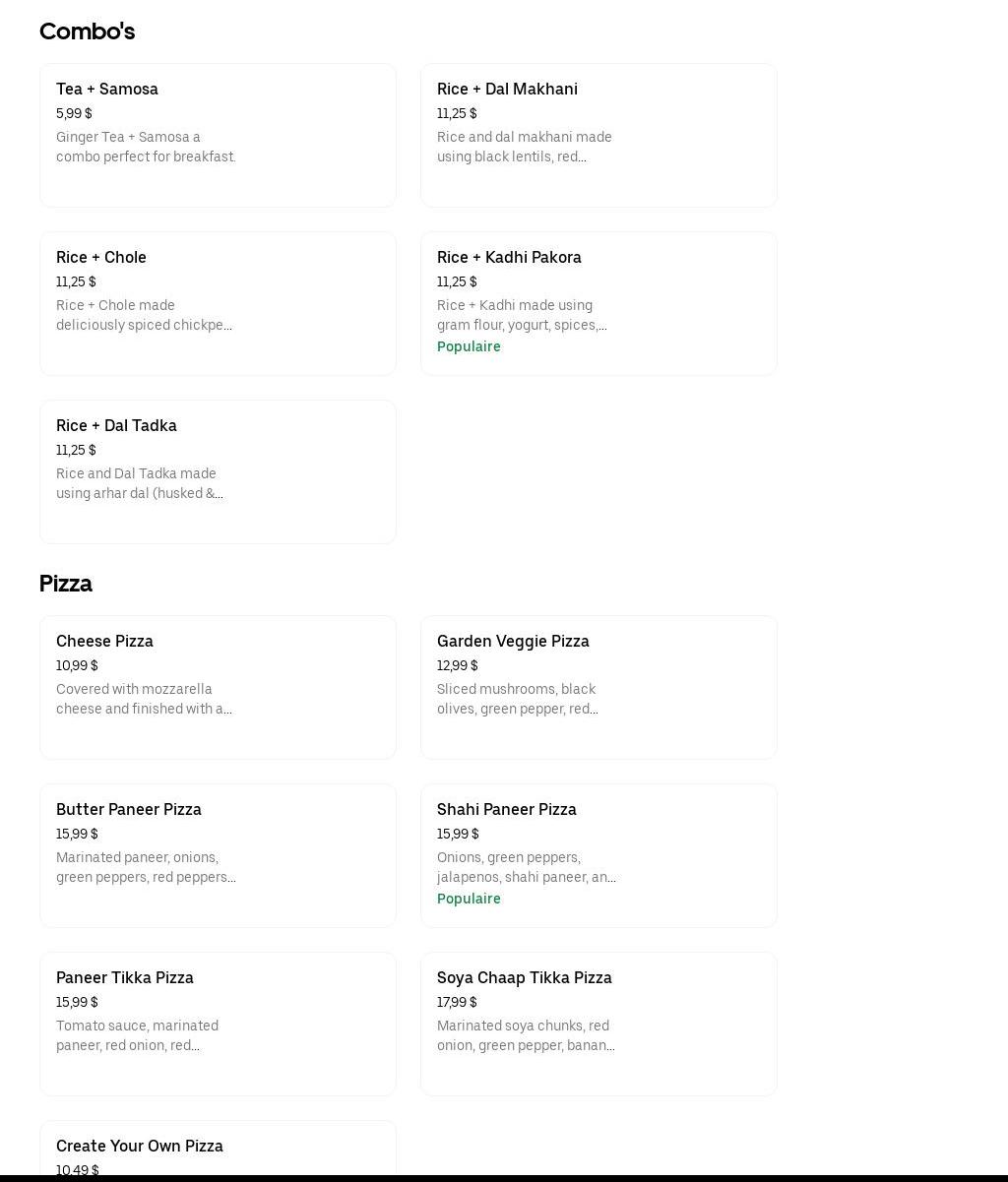Click the Populaire tag under Rice + Kadhi Pakora
1008x1182 pixels.
click(469, 346)
